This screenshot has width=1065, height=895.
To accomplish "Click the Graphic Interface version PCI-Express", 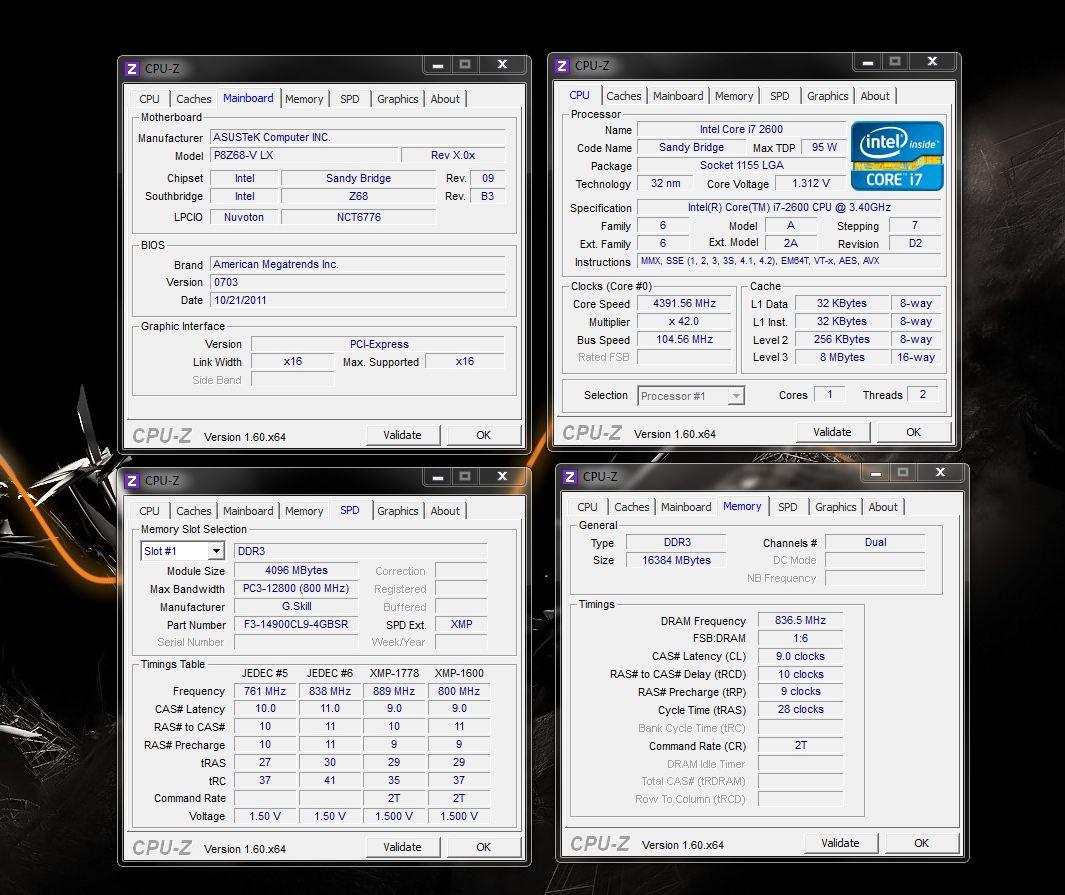I will pos(378,344).
